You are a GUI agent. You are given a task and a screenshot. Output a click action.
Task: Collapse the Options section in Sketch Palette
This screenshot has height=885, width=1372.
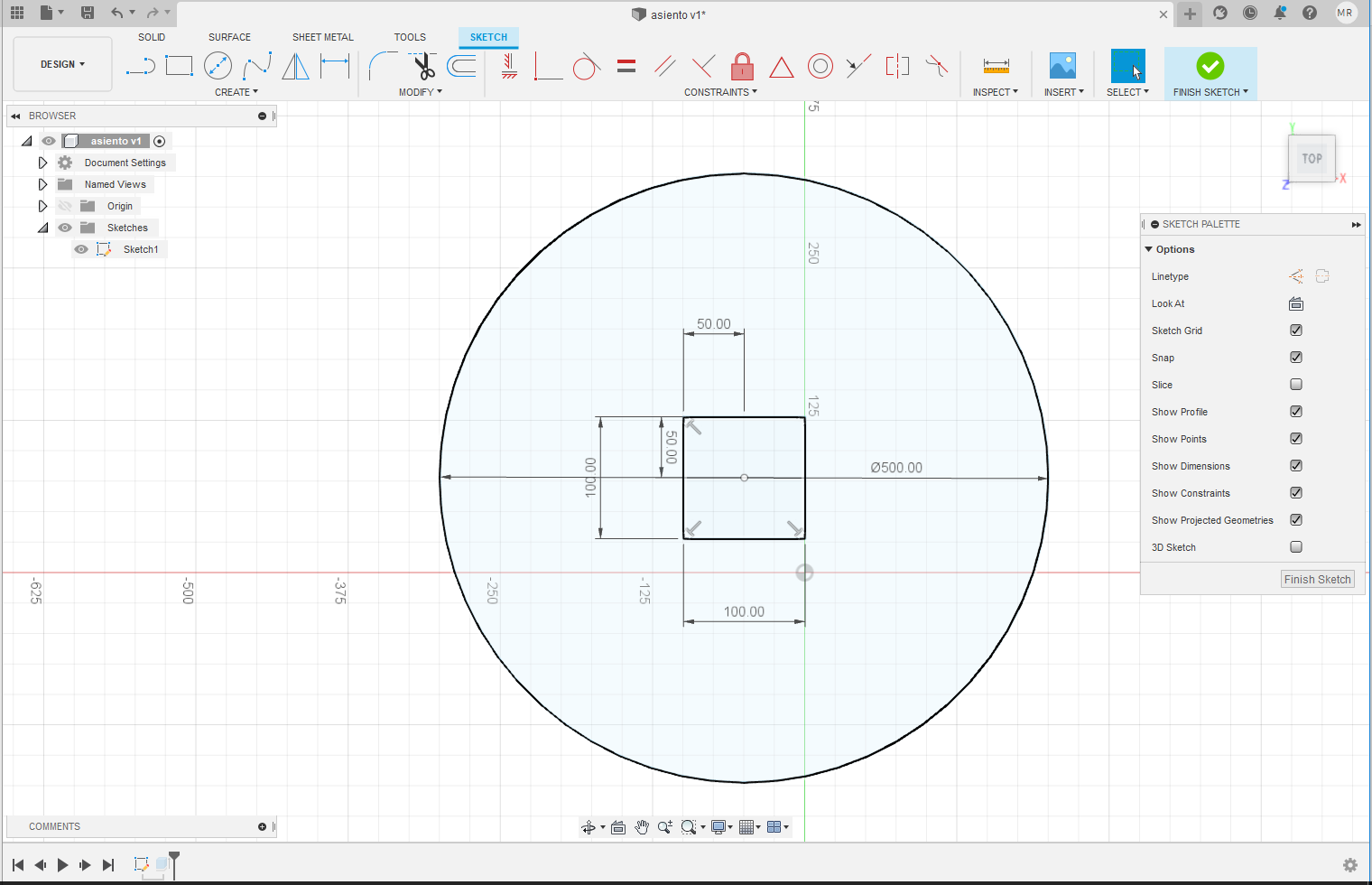click(x=1149, y=249)
